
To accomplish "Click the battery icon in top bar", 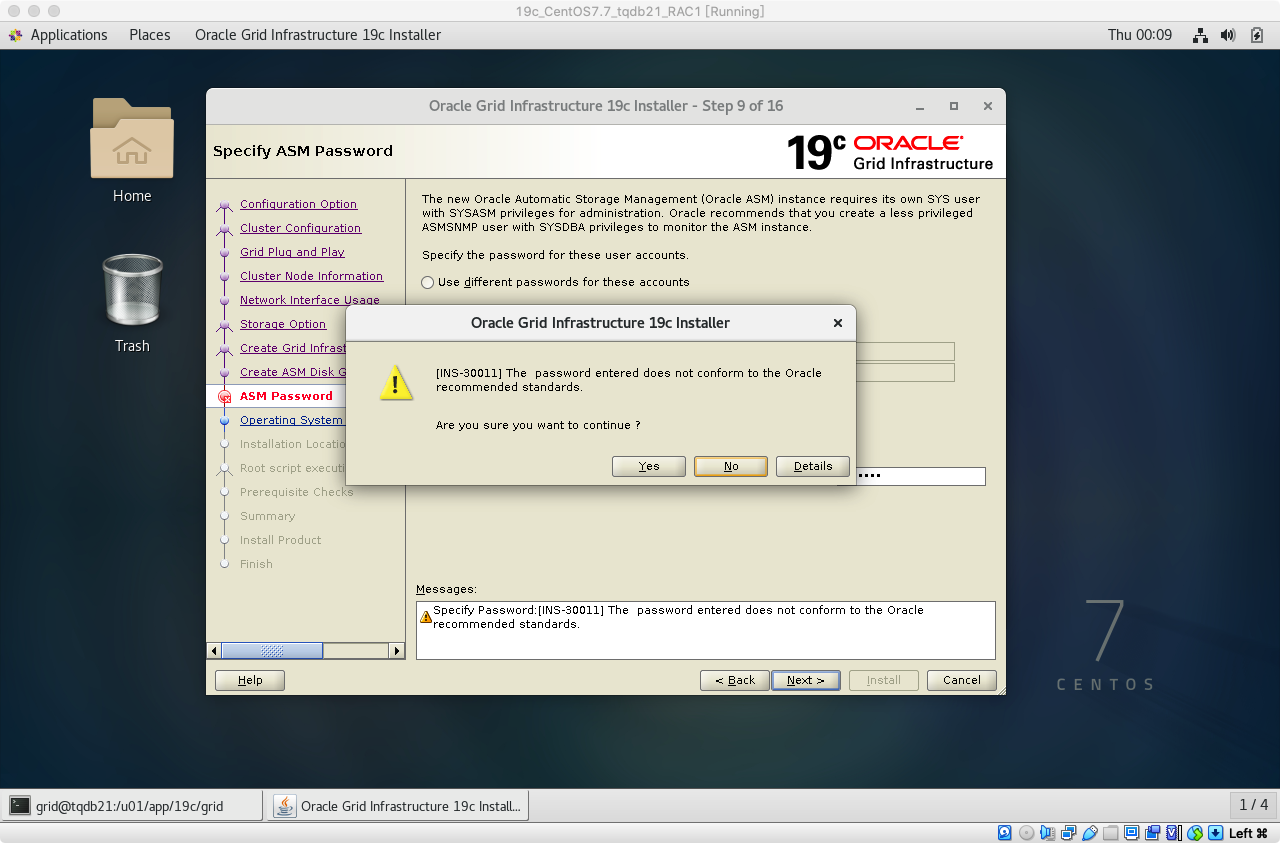I will coord(1257,35).
